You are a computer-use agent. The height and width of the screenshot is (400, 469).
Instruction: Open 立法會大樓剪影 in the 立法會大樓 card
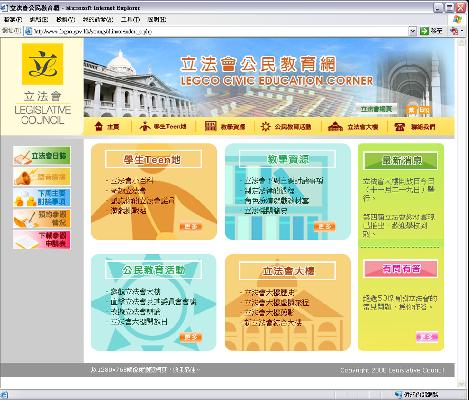pos(269,312)
